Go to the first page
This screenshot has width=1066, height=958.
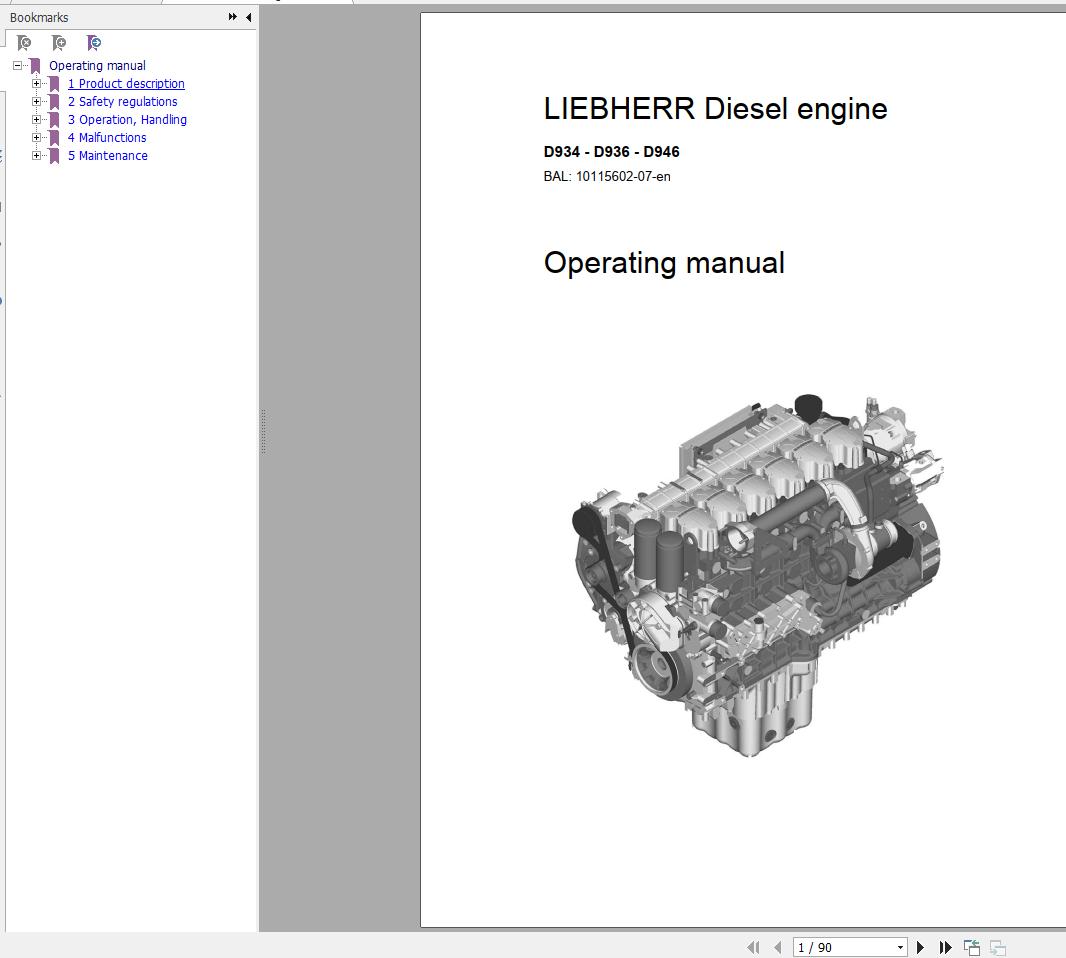[753, 947]
